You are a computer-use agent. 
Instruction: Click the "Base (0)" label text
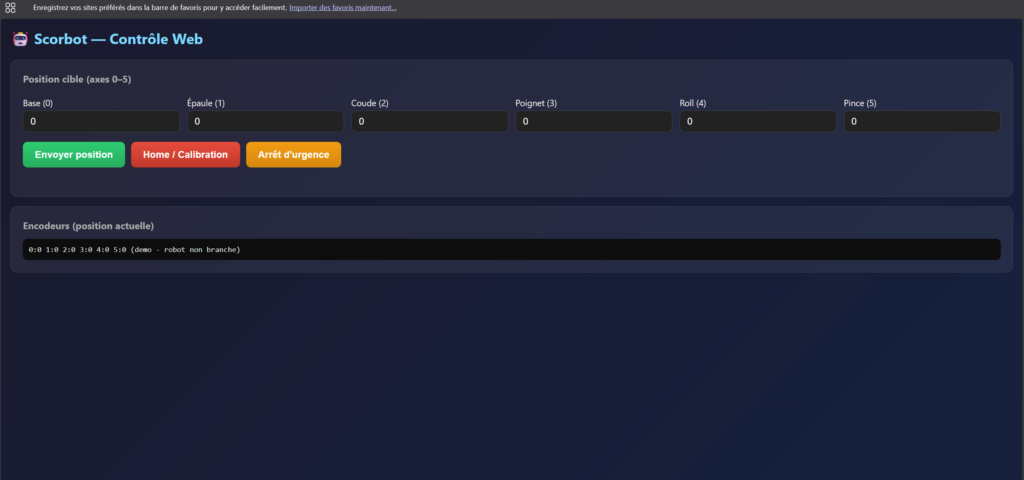point(38,103)
